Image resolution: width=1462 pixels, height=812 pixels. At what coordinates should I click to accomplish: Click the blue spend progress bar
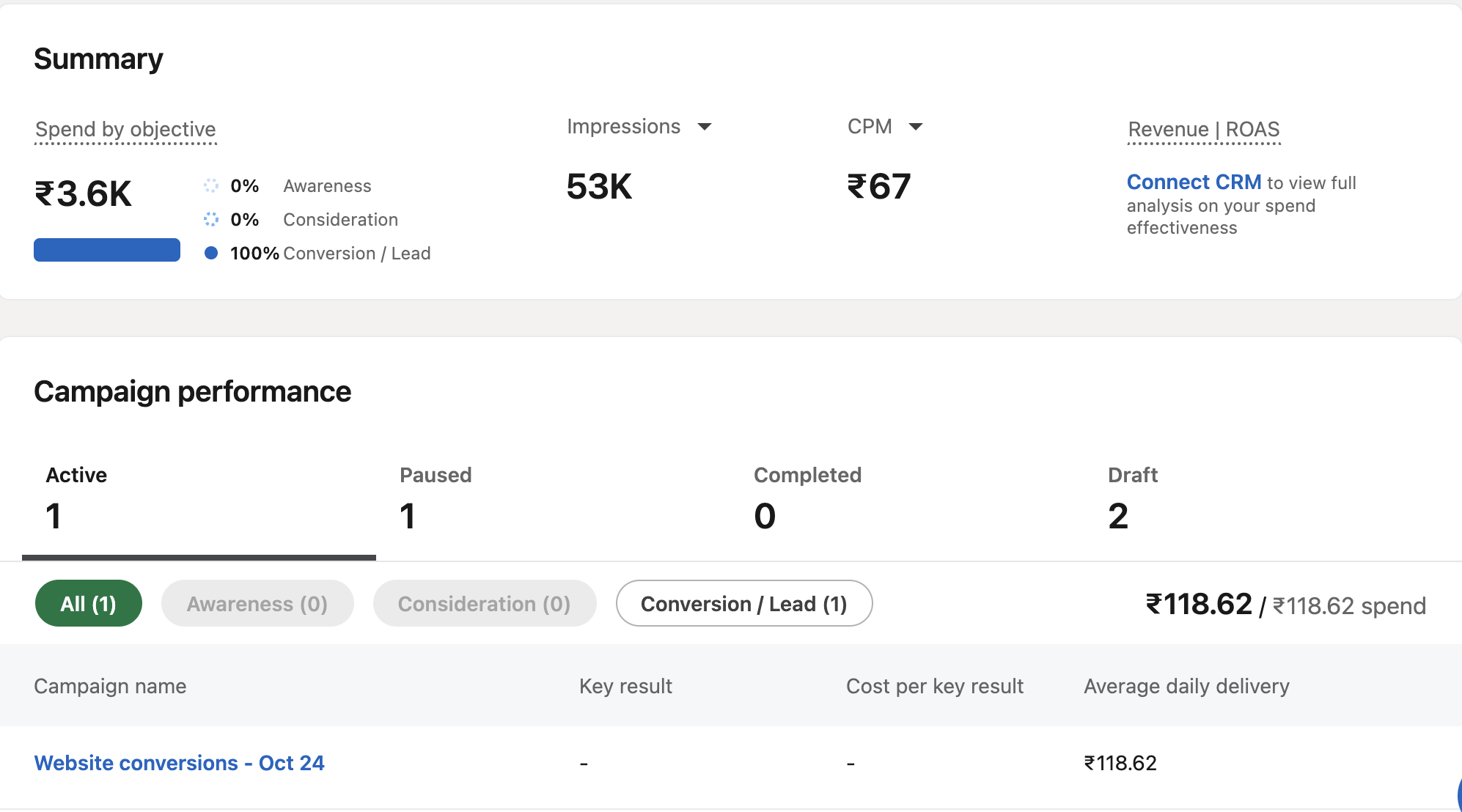coord(107,250)
